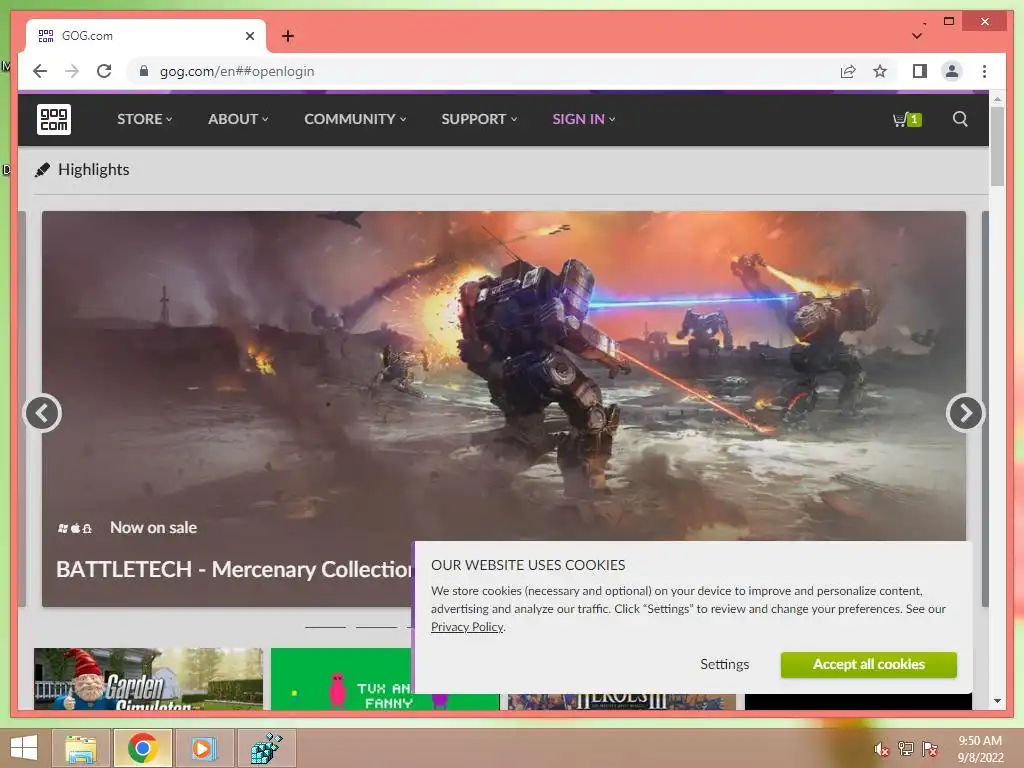
Task: Click Accept all cookies button
Action: click(x=869, y=664)
